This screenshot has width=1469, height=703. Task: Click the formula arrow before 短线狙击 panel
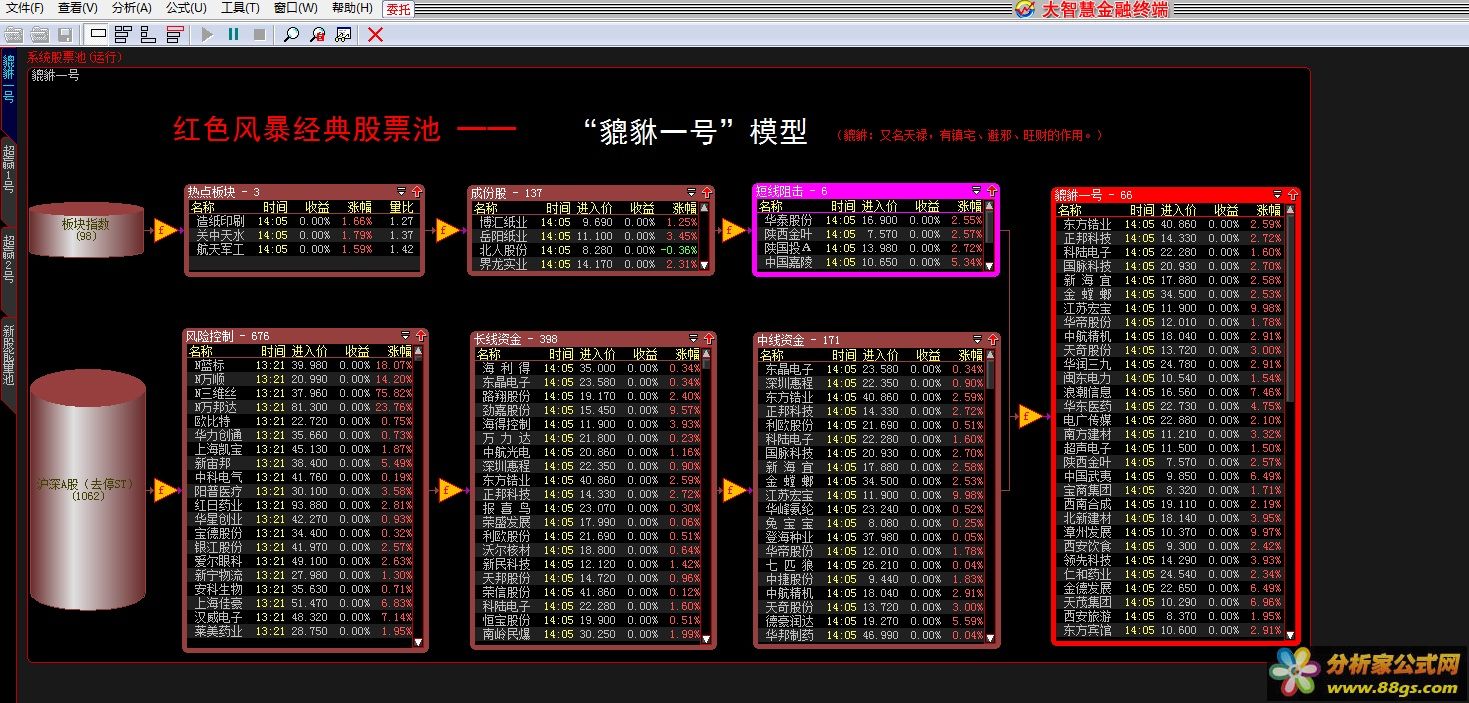pos(733,231)
